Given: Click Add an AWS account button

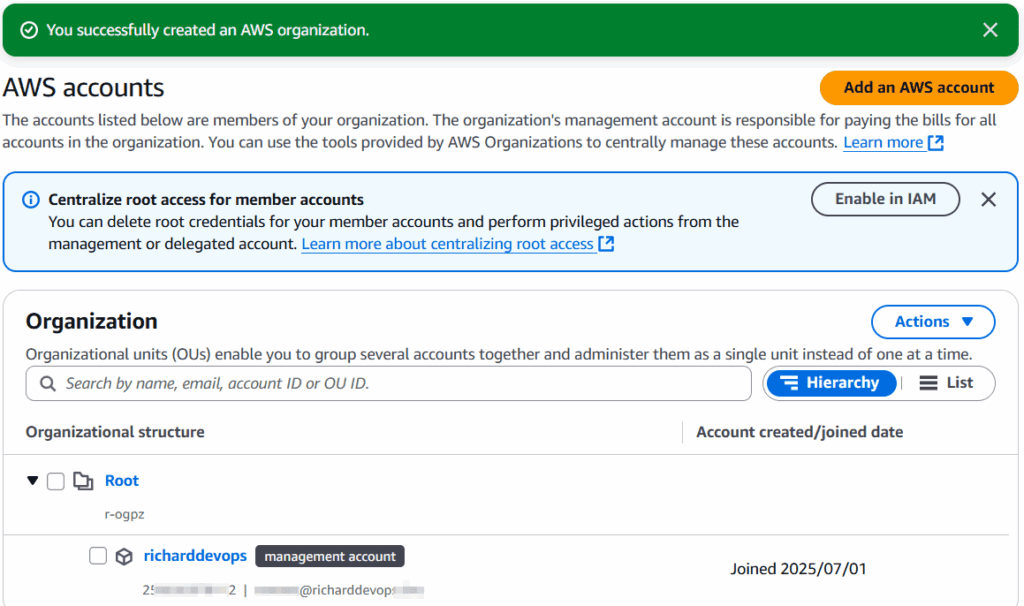Looking at the screenshot, I should click(918, 88).
